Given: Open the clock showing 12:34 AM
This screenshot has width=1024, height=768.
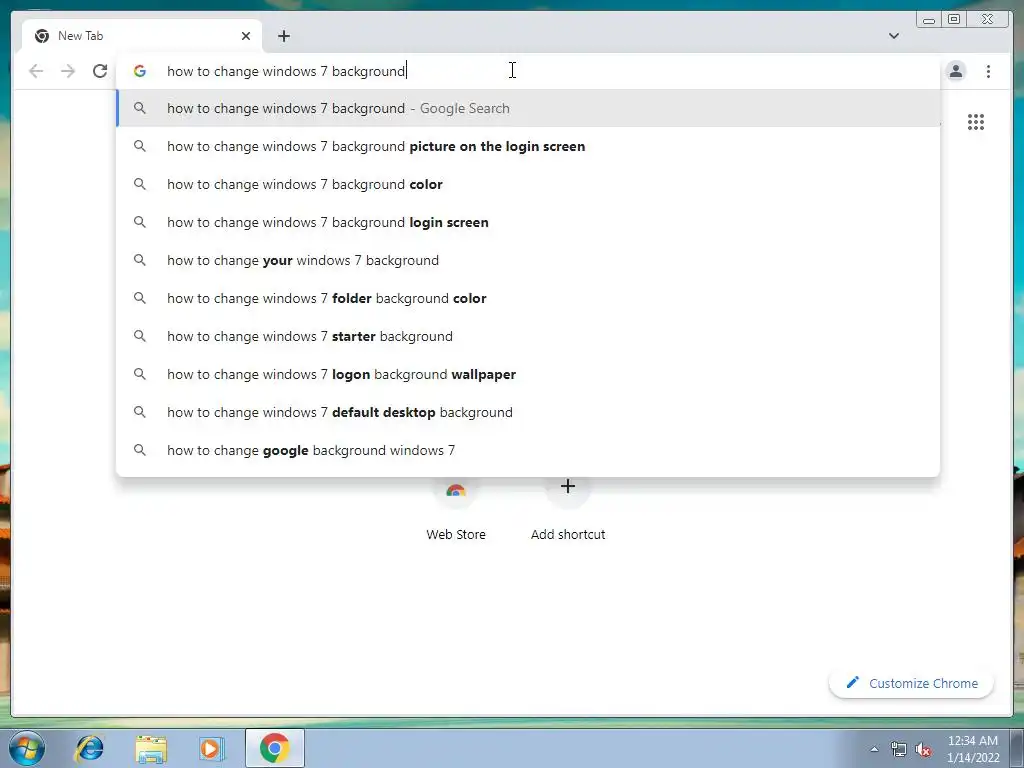Looking at the screenshot, I should [x=973, y=749].
